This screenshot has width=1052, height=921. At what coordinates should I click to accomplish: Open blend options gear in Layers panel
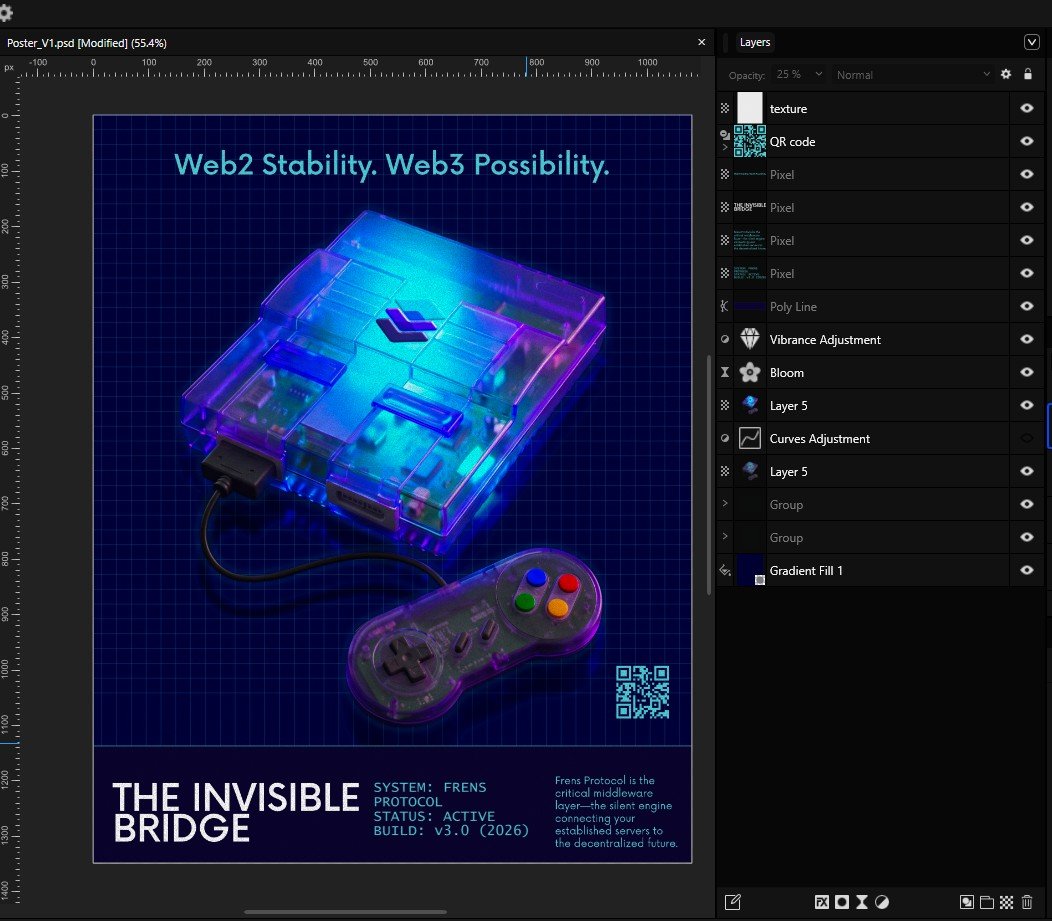point(1006,74)
